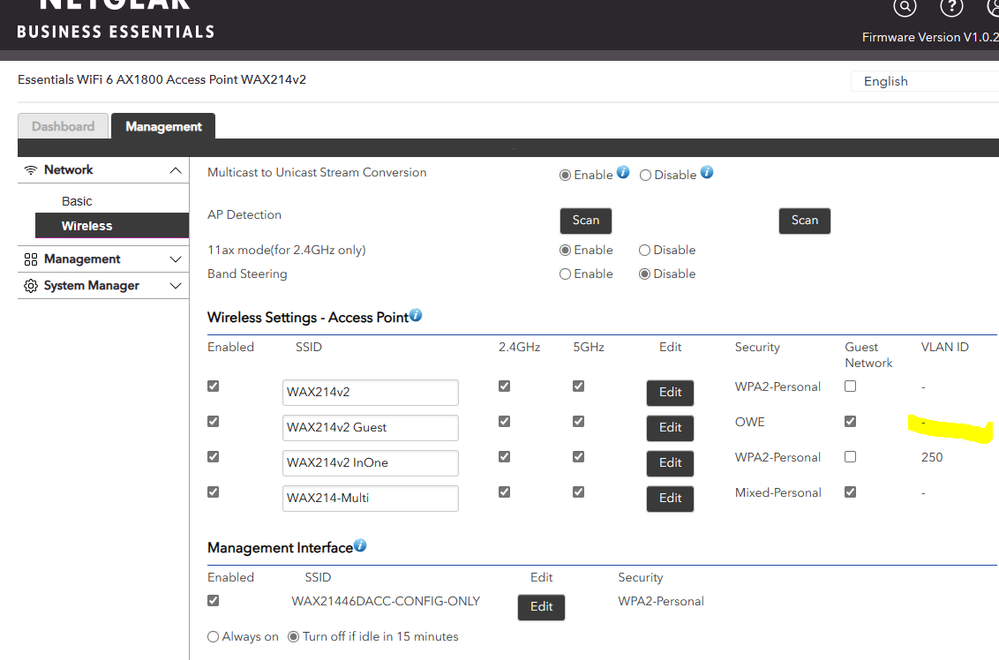The width and height of the screenshot is (999, 660).
Task: Click info icon next to Management Interface heading
Action: click(360, 546)
